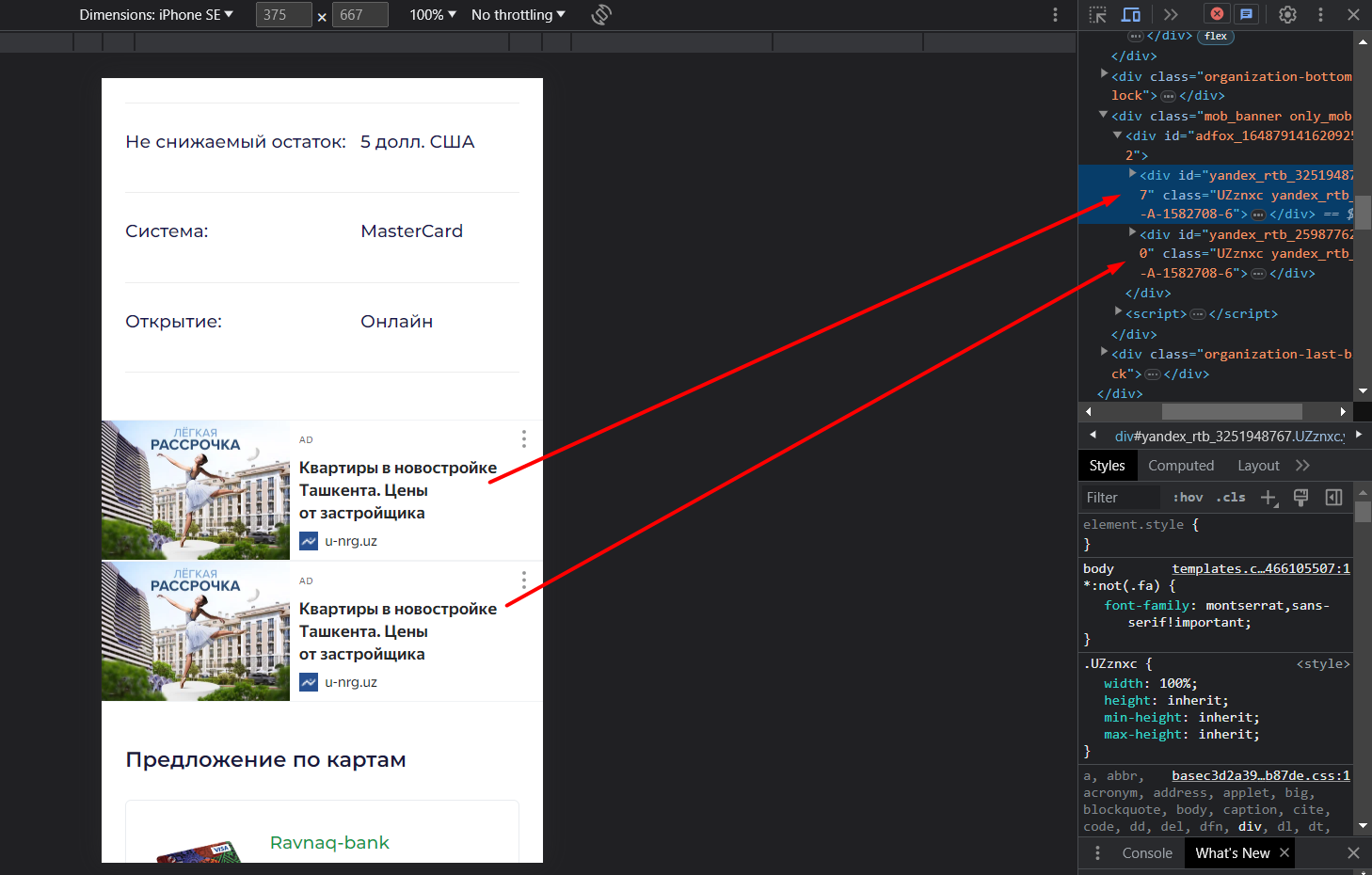This screenshot has height=875, width=1372.
Task: Activate the inspect element picker
Action: pyautogui.click(x=1098, y=14)
